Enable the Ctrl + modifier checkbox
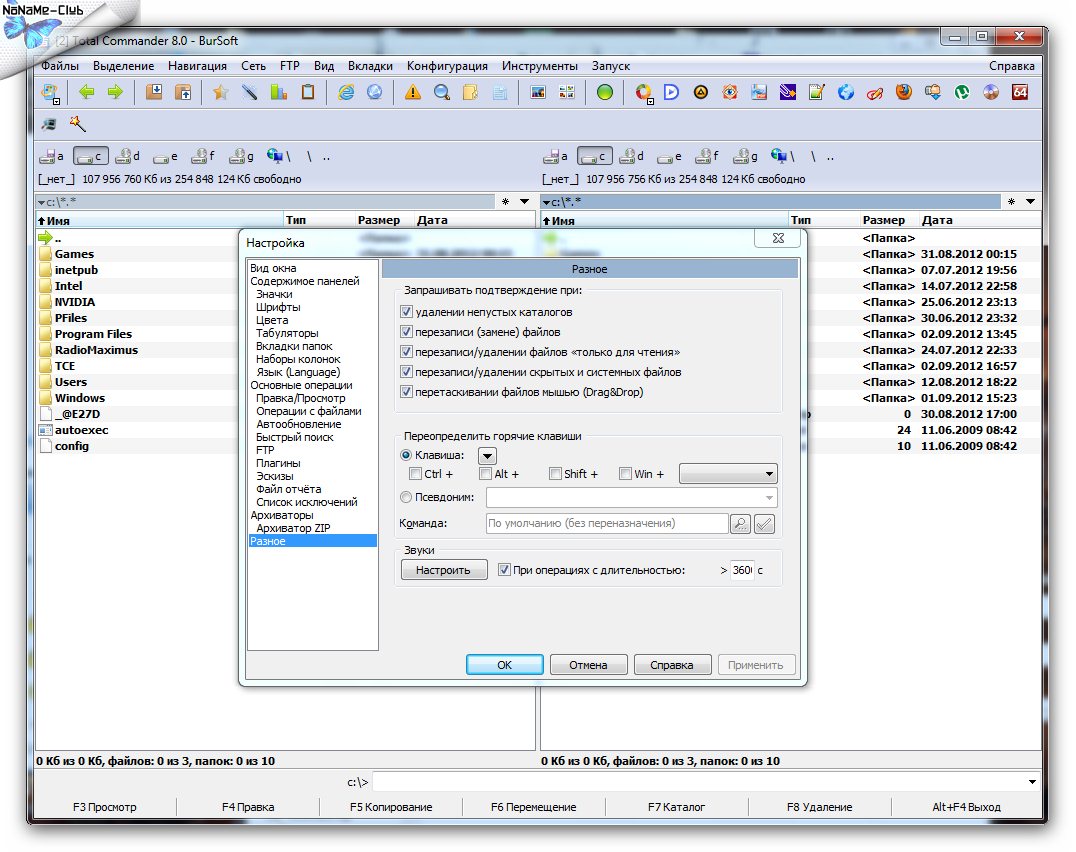1076x852 pixels. 416,474
